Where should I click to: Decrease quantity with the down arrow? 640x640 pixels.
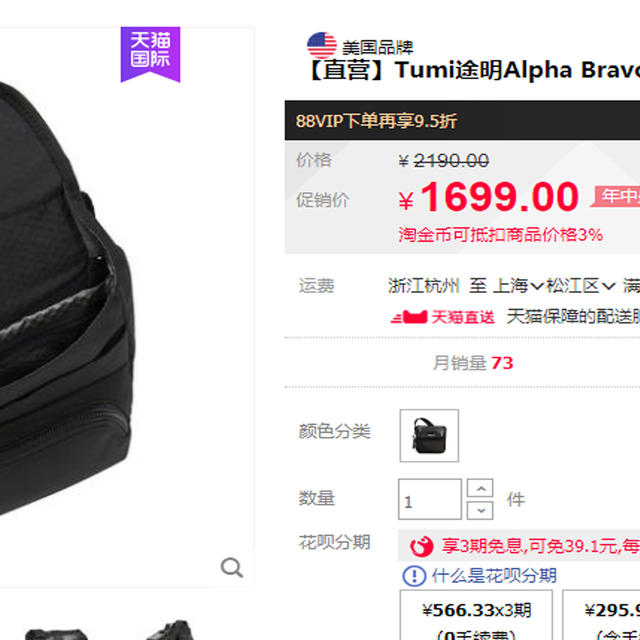point(480,510)
